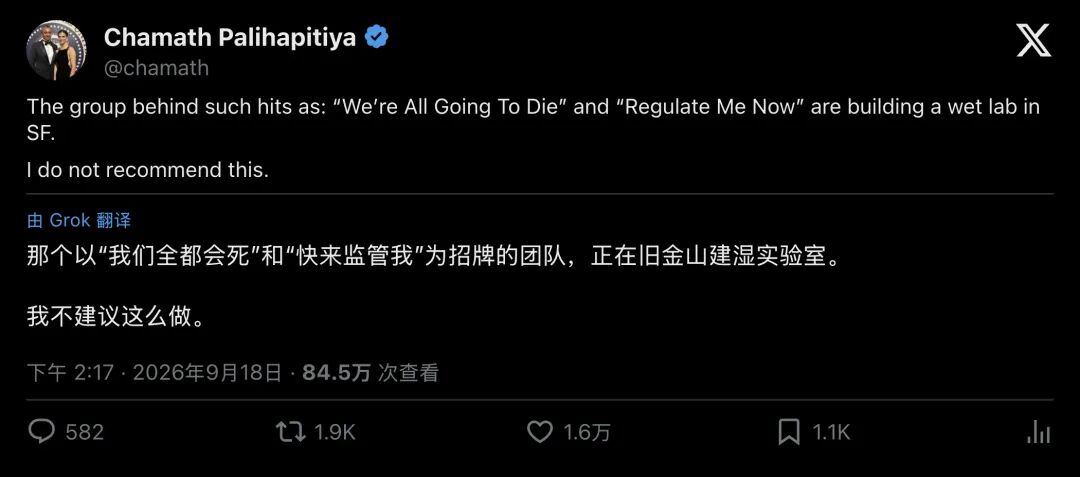Viewport: 1080px width, 477px height.
Task: Open the 582 replies count
Action: point(85,432)
